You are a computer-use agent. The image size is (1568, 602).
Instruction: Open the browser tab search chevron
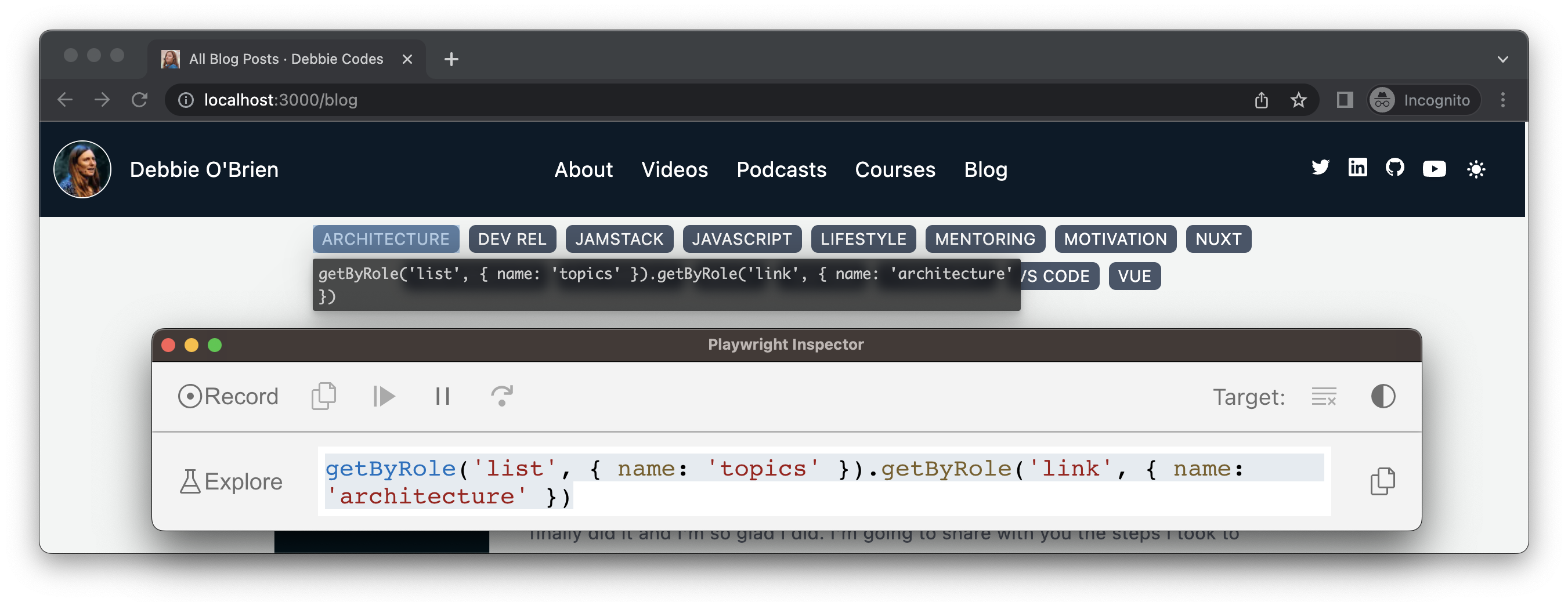click(x=1502, y=59)
